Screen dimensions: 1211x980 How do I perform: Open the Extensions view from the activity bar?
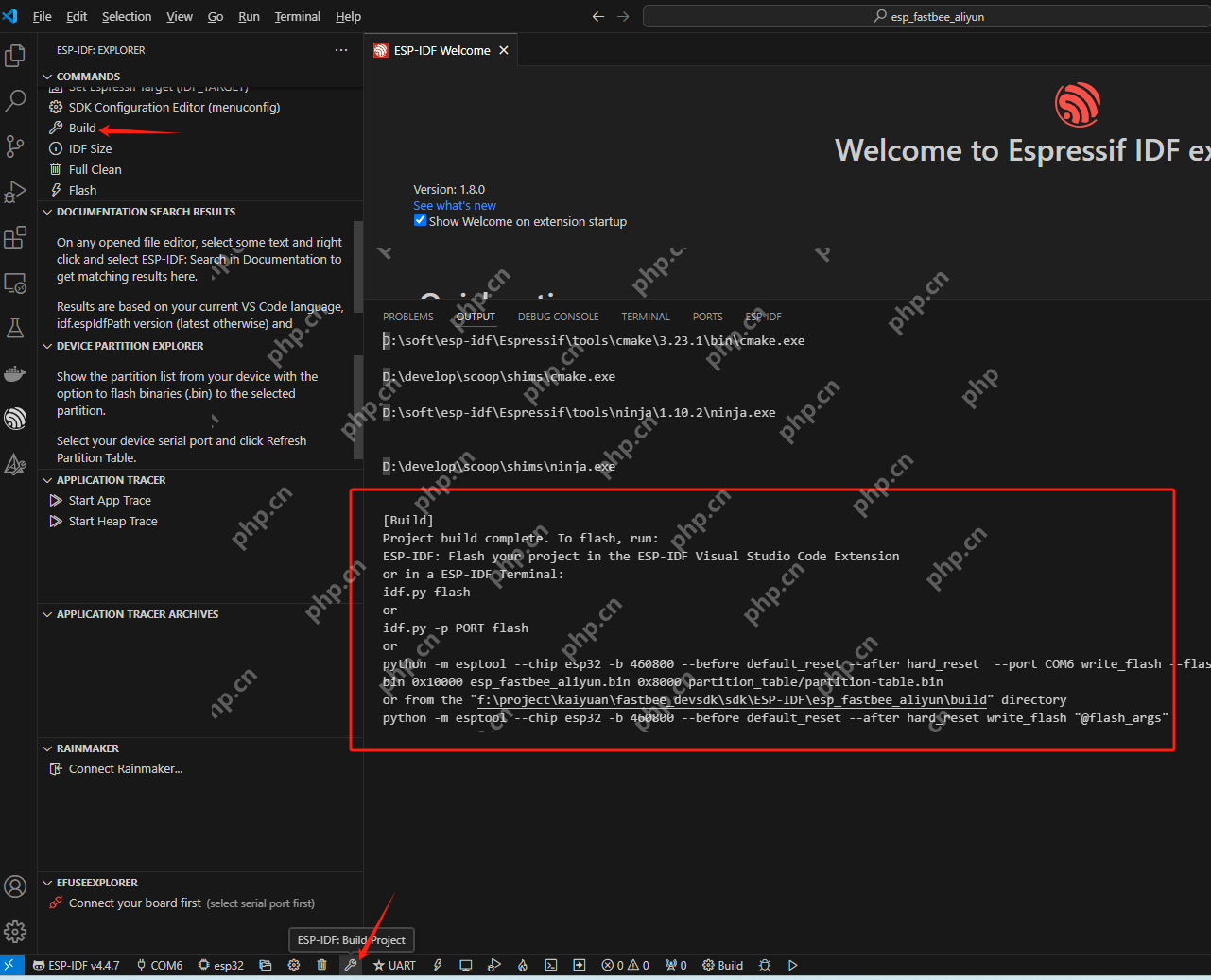pyautogui.click(x=15, y=237)
